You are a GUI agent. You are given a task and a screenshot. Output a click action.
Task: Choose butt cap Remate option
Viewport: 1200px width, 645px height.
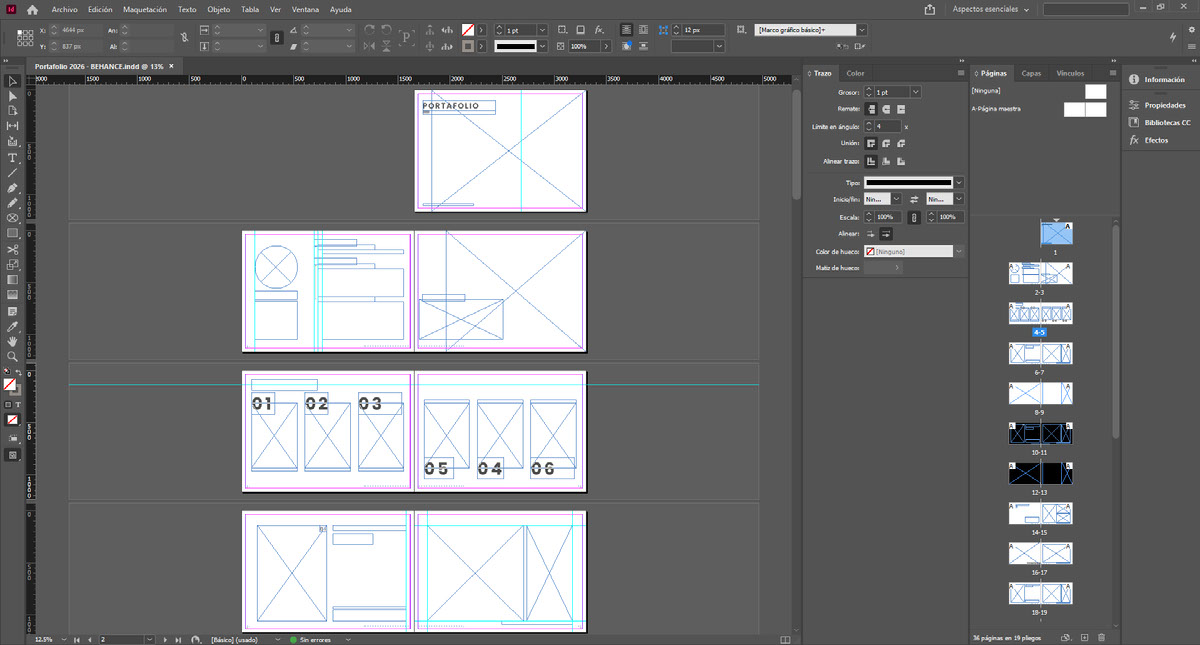click(x=871, y=108)
